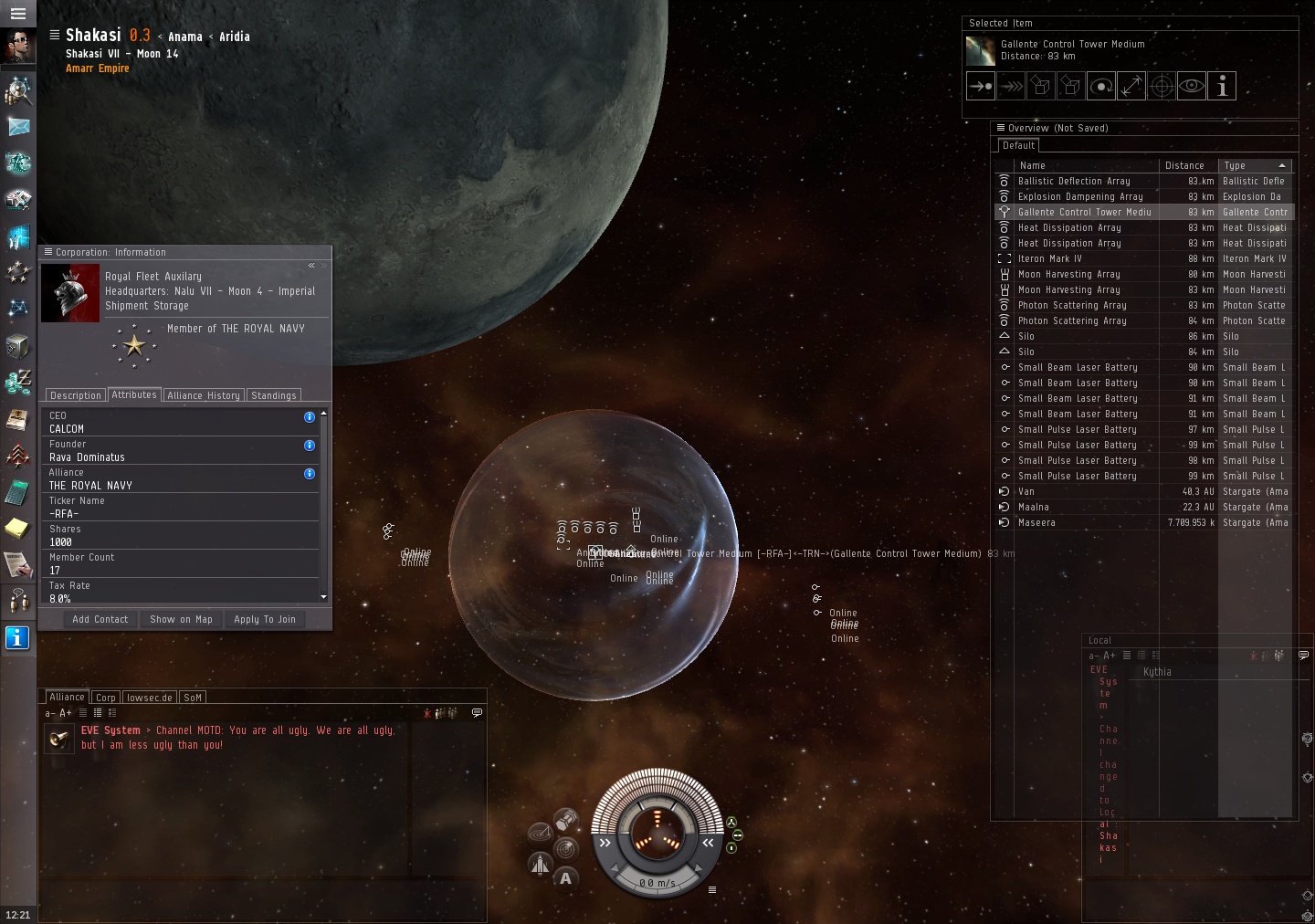Select the Attributes tab
This screenshot has width=1315, height=924.
pyautogui.click(x=134, y=394)
